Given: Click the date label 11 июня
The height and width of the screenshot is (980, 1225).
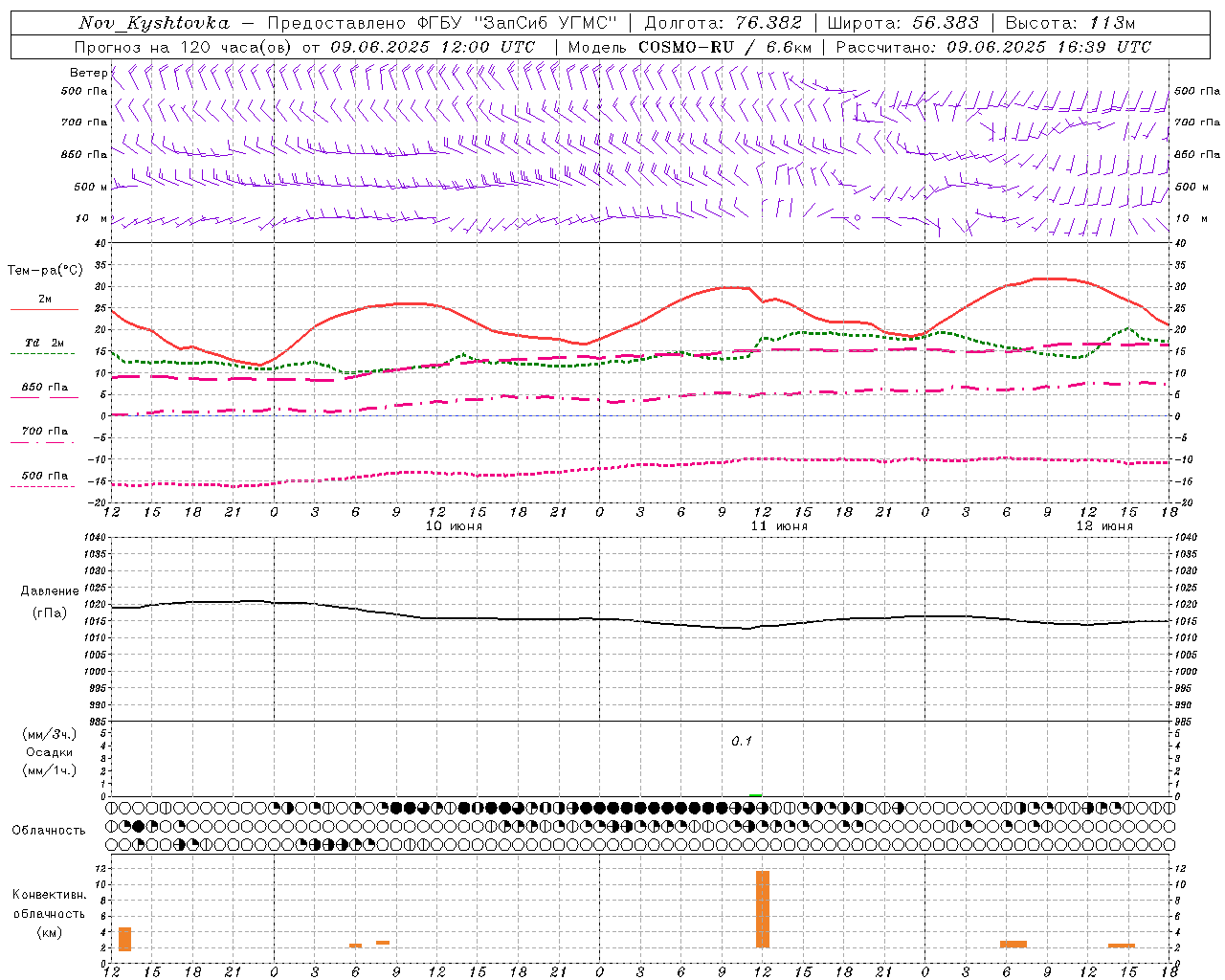Looking at the screenshot, I should (779, 526).
